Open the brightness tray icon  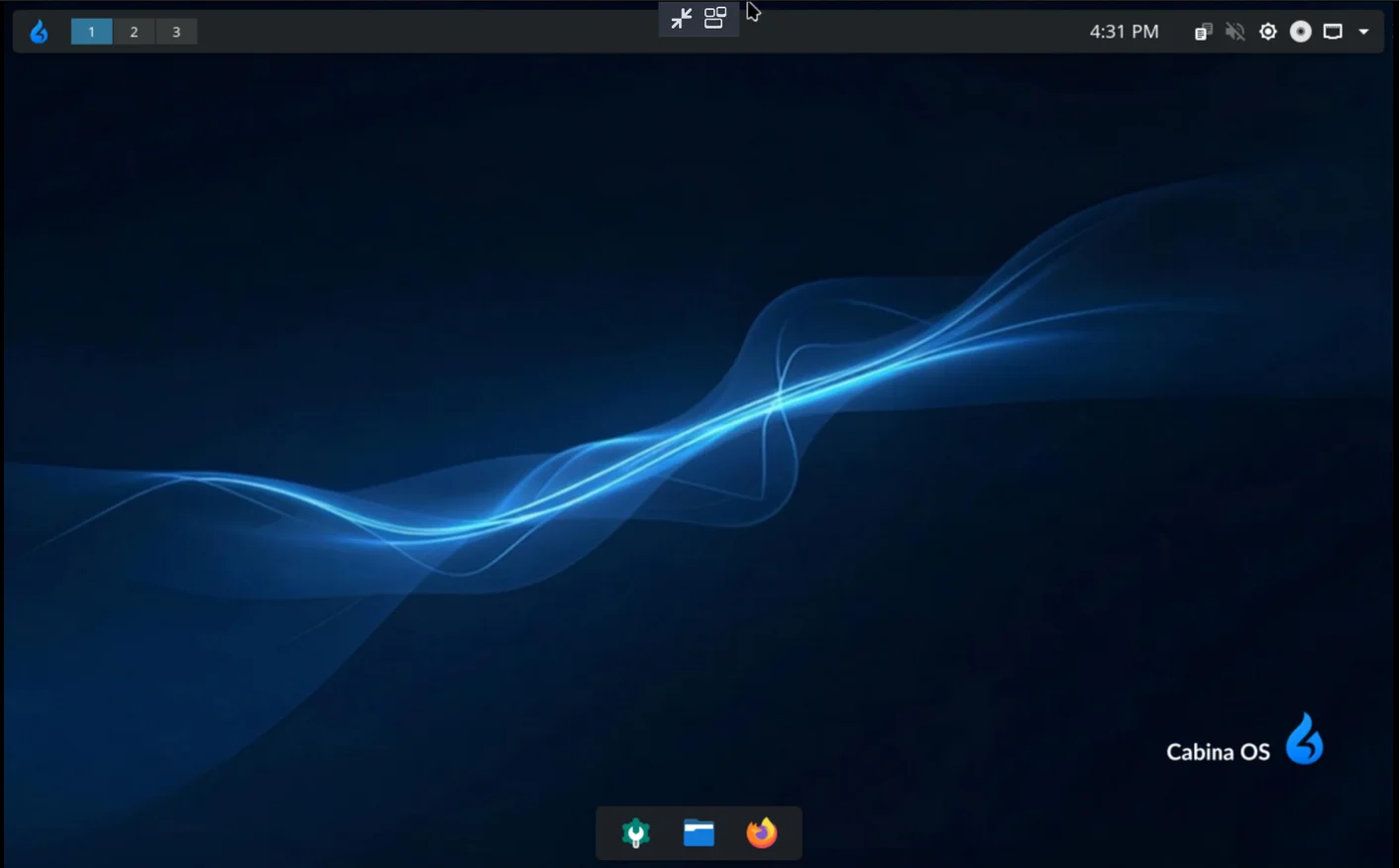[x=1267, y=32]
